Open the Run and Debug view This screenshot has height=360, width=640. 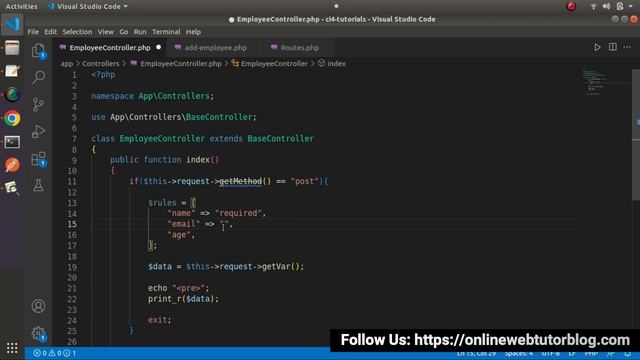38,131
